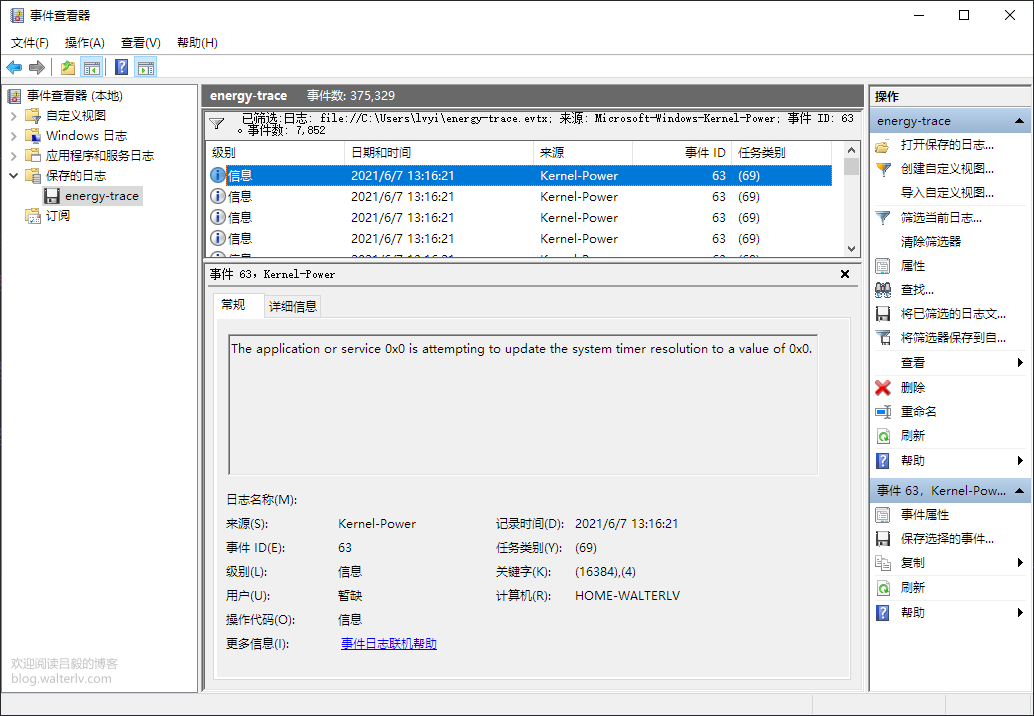
Task: Close the event 63 preview pane
Action: coord(844,274)
